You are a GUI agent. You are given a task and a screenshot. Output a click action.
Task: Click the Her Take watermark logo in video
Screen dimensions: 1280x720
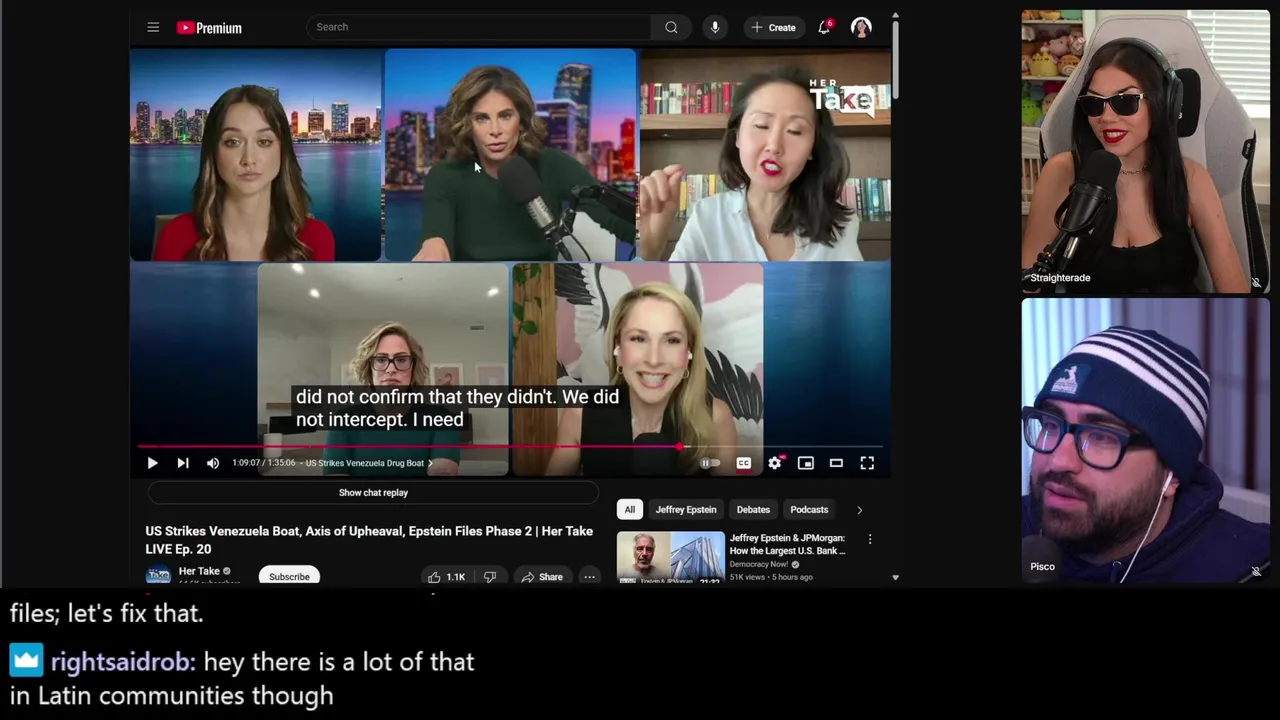[x=842, y=96]
